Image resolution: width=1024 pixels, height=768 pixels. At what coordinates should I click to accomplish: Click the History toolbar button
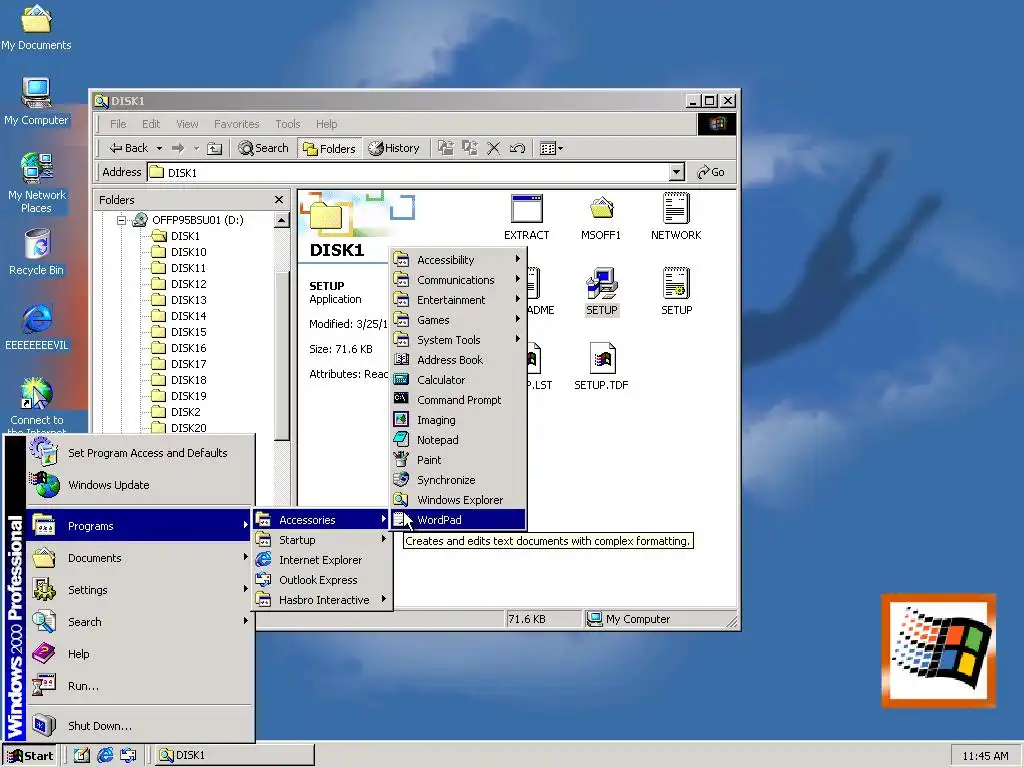click(x=394, y=148)
